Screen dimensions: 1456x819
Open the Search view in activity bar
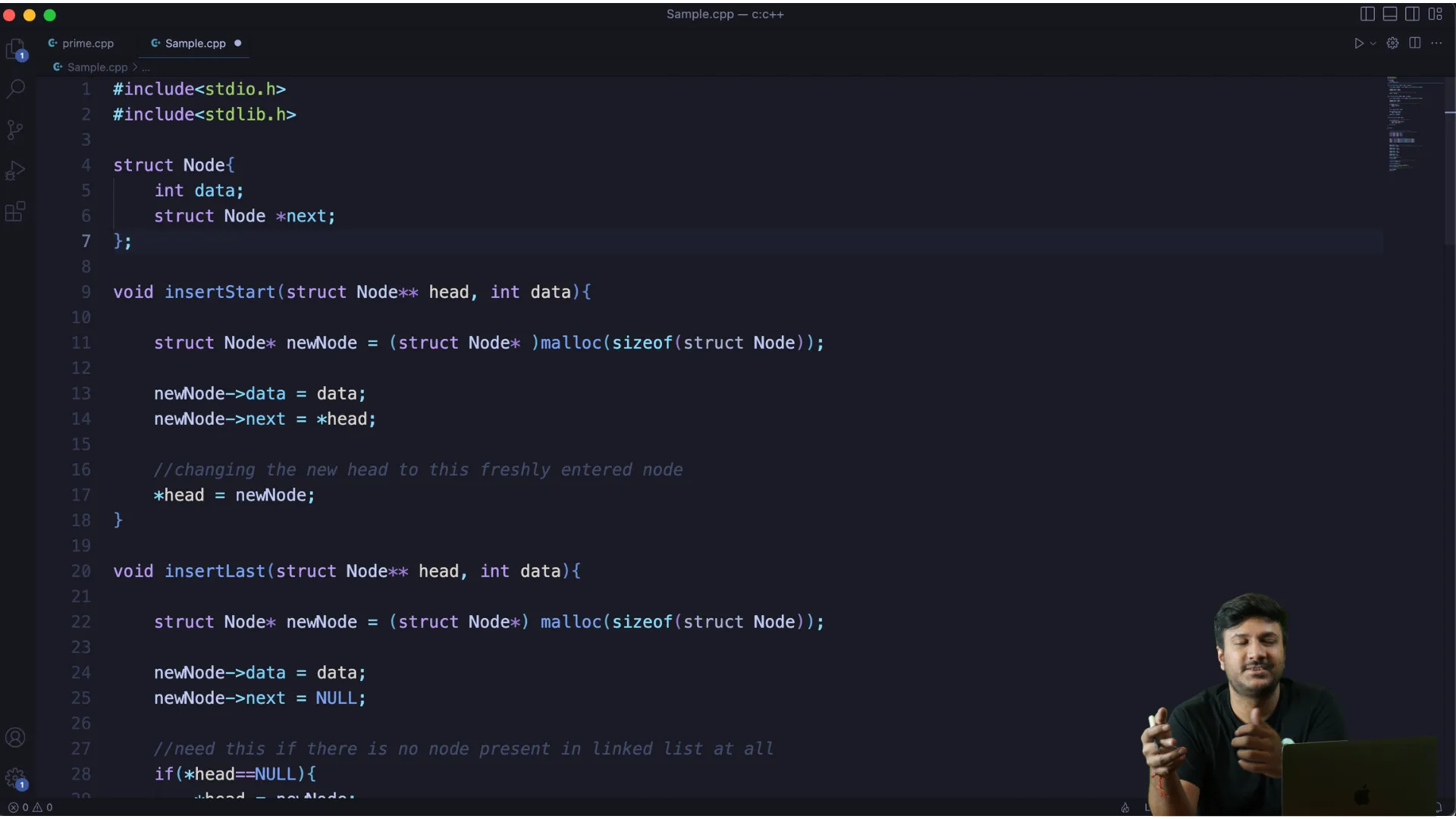(x=15, y=89)
